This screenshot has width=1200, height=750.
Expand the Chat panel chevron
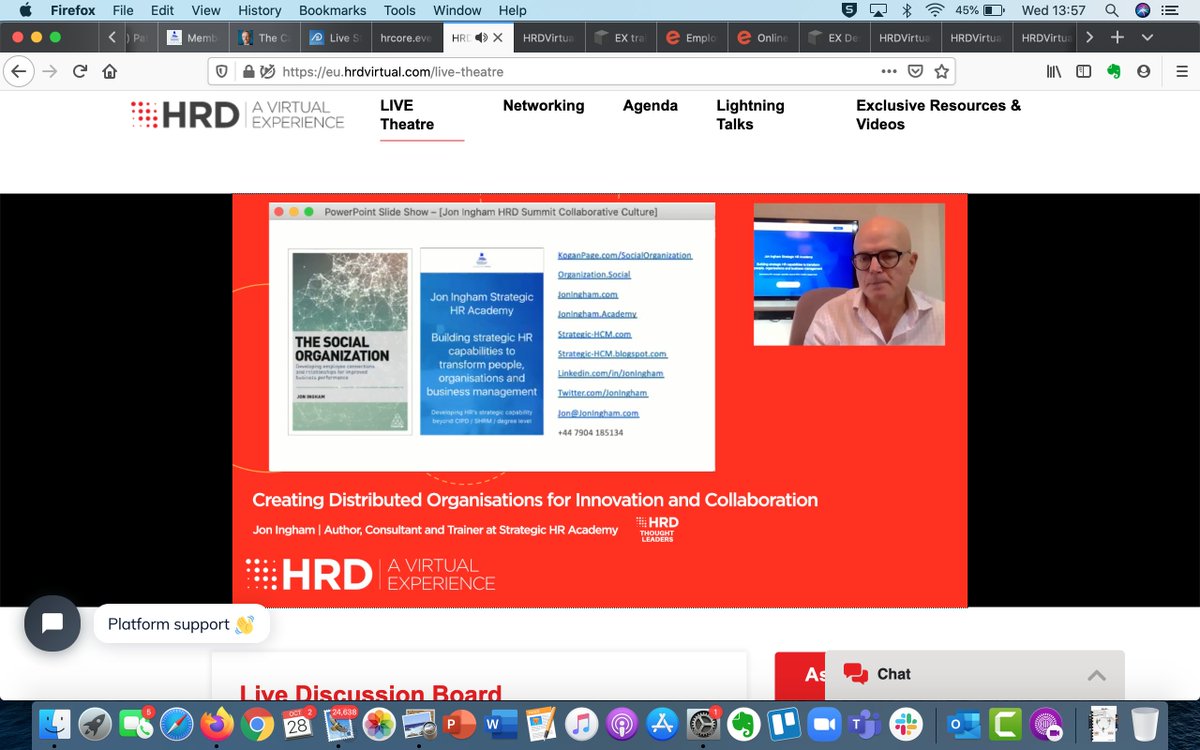click(1097, 675)
